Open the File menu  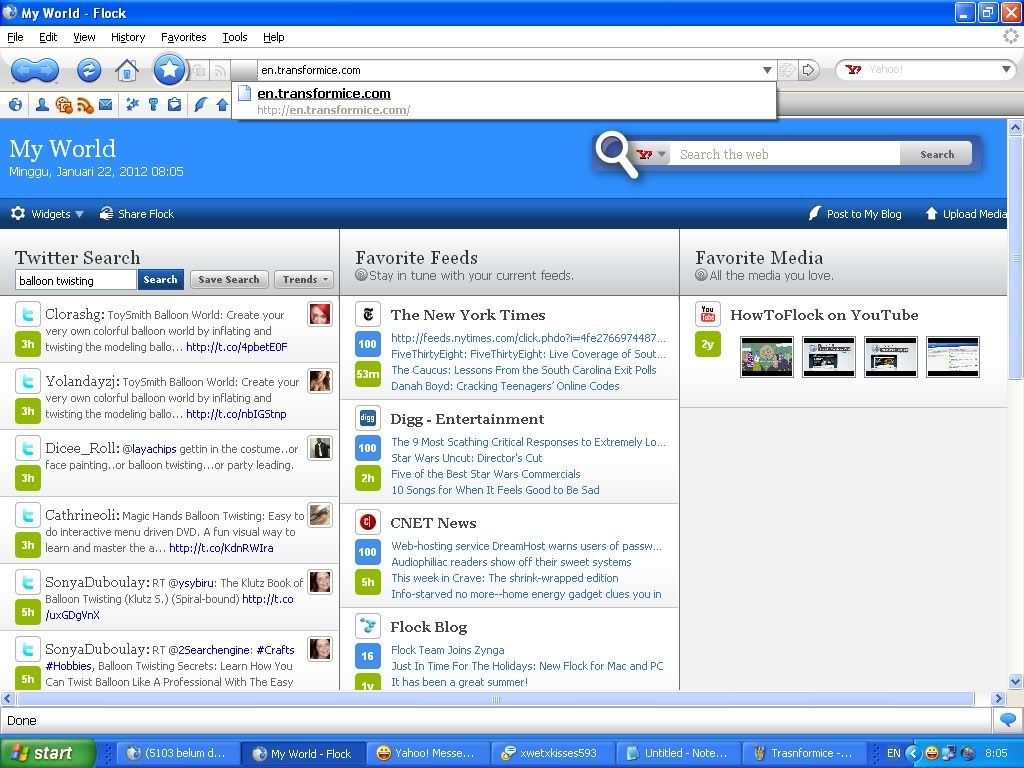(15, 37)
